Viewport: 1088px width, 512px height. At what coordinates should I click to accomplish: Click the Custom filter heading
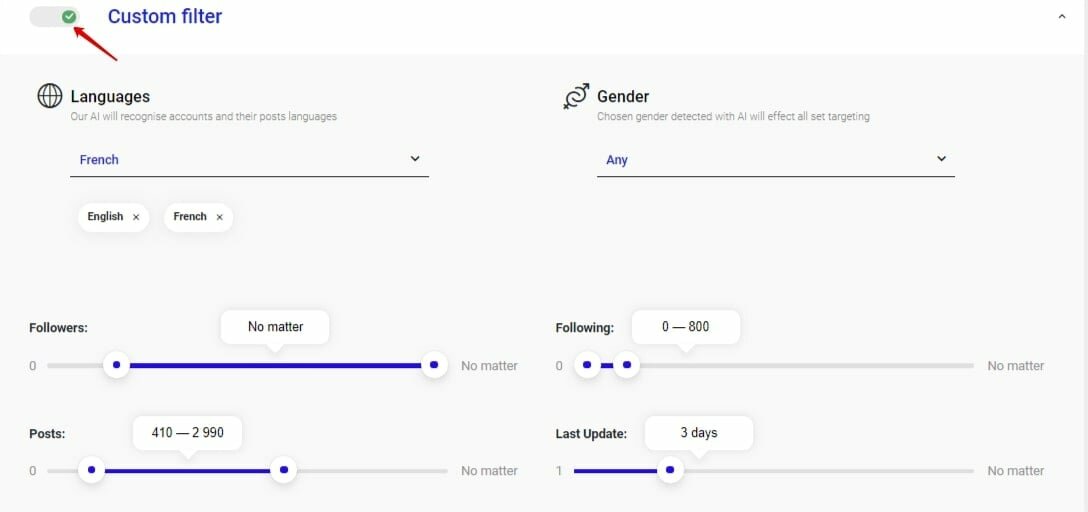[165, 17]
